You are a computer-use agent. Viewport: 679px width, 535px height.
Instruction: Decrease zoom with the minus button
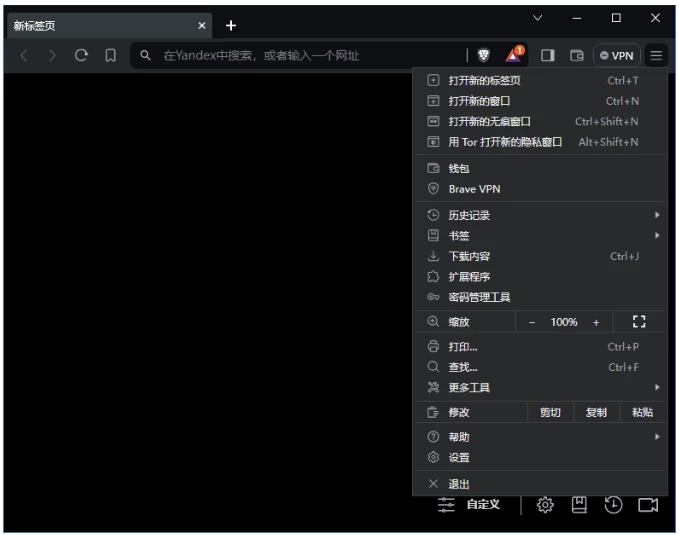click(532, 322)
